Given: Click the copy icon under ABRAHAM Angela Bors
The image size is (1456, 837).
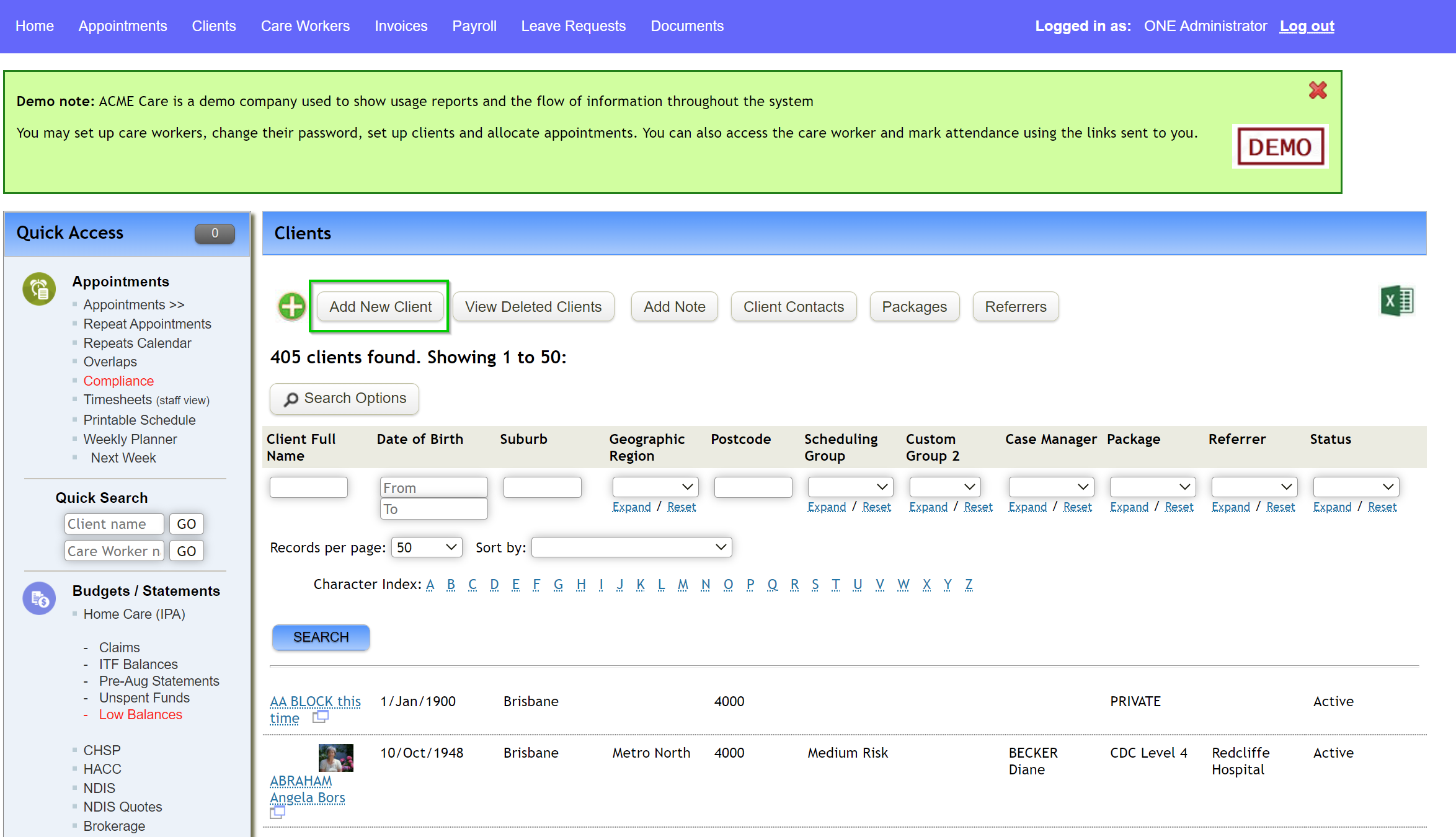Looking at the screenshot, I should (278, 812).
